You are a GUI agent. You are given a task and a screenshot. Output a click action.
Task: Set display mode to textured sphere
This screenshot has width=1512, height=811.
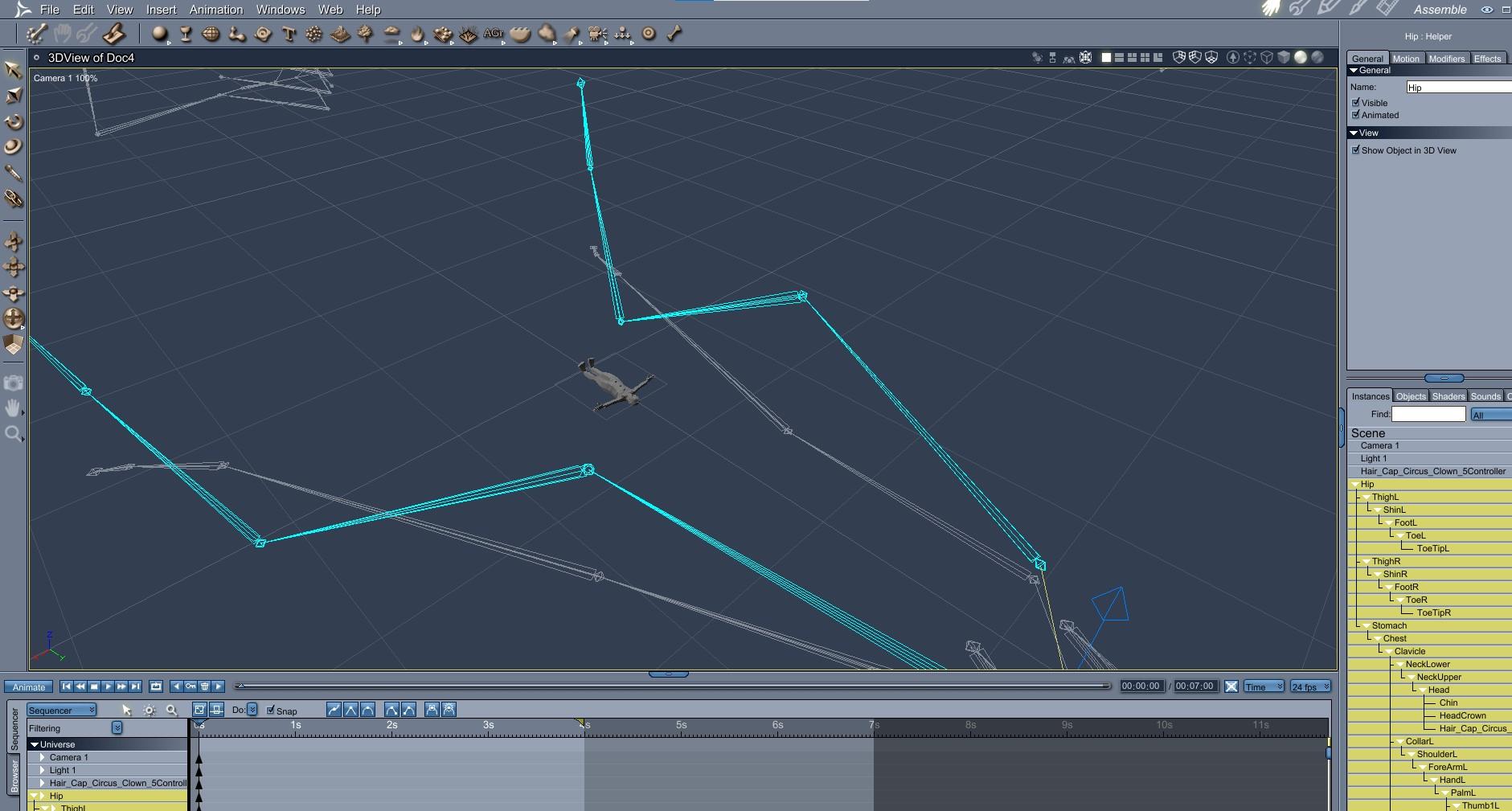[x=1317, y=58]
